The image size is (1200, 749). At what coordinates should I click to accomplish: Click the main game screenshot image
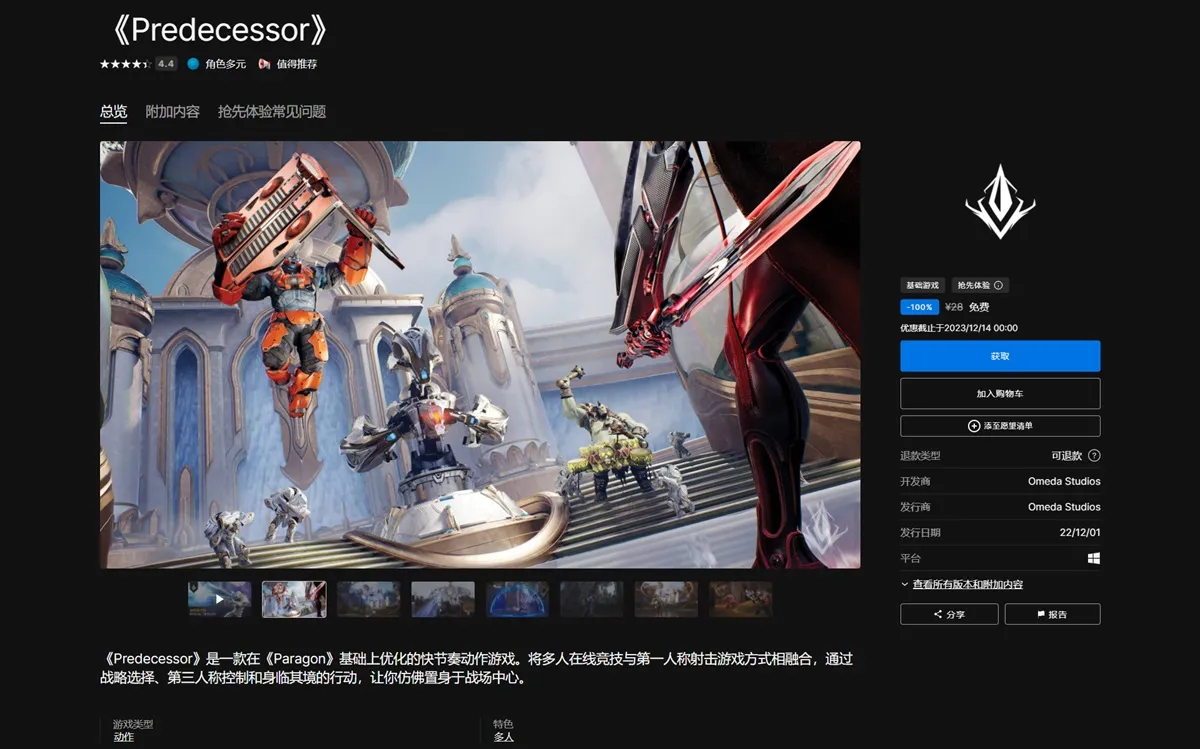click(x=480, y=354)
